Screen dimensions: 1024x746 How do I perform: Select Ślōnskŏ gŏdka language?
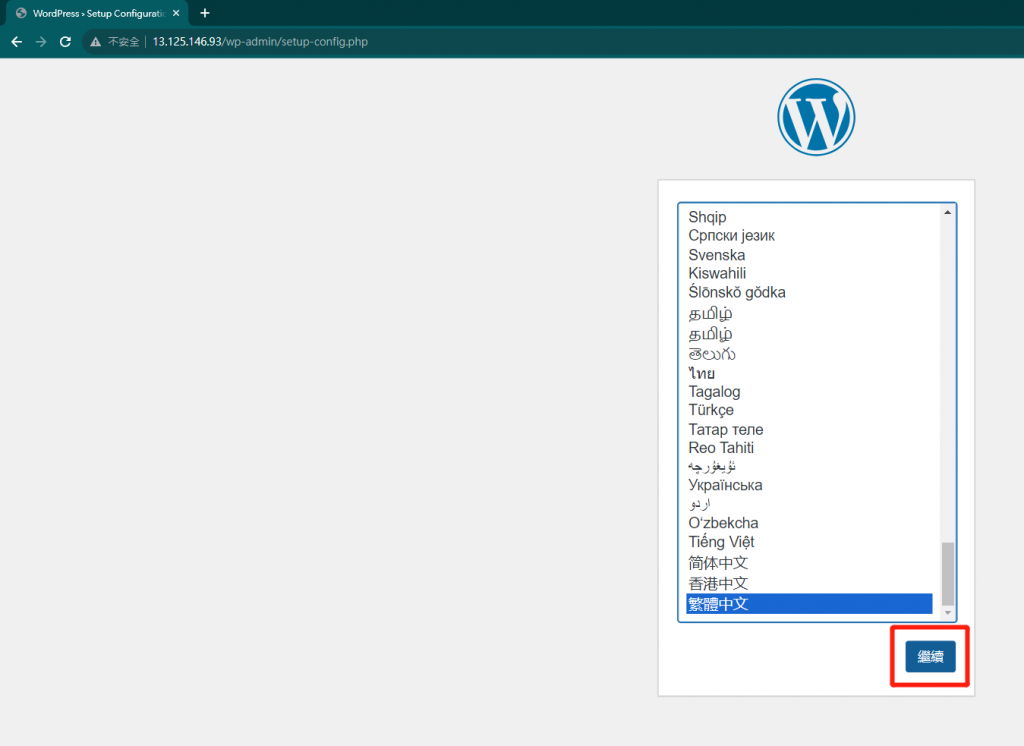[809, 293]
